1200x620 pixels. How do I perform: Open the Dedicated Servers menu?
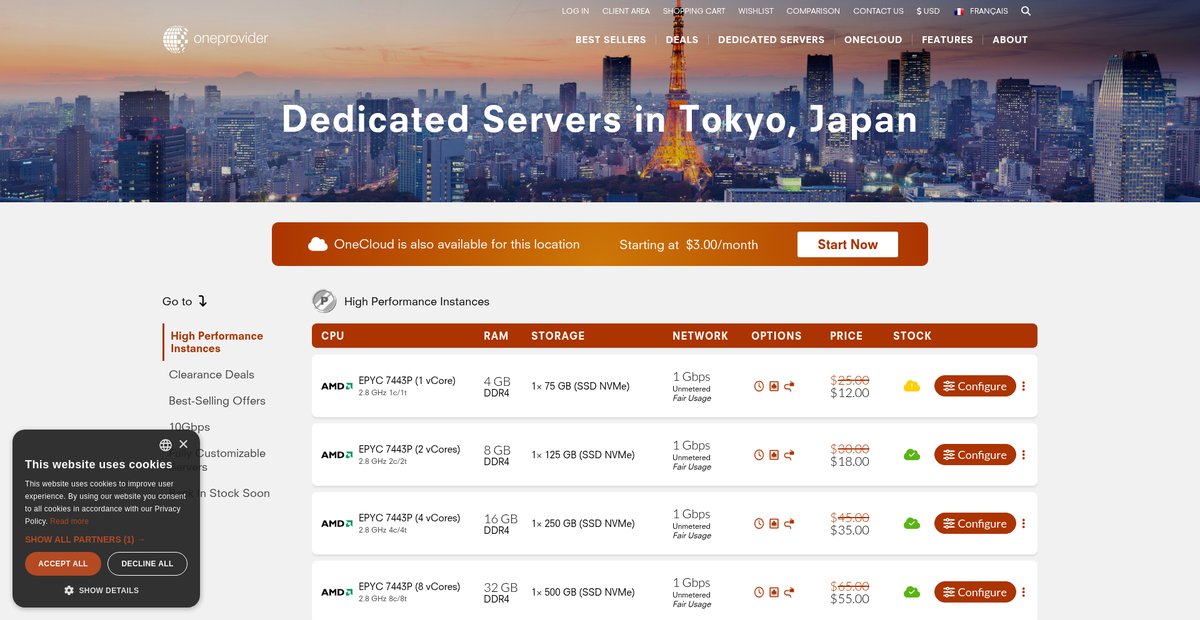[x=771, y=40]
